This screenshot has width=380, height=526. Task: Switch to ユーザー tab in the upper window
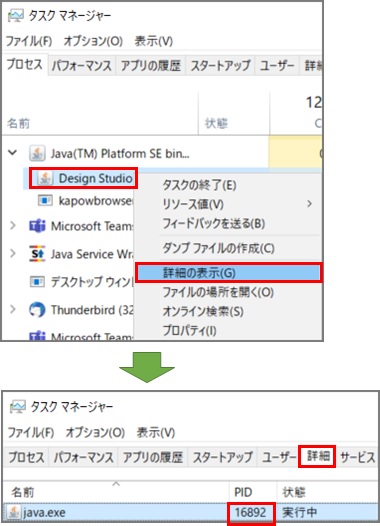pyautogui.click(x=277, y=65)
